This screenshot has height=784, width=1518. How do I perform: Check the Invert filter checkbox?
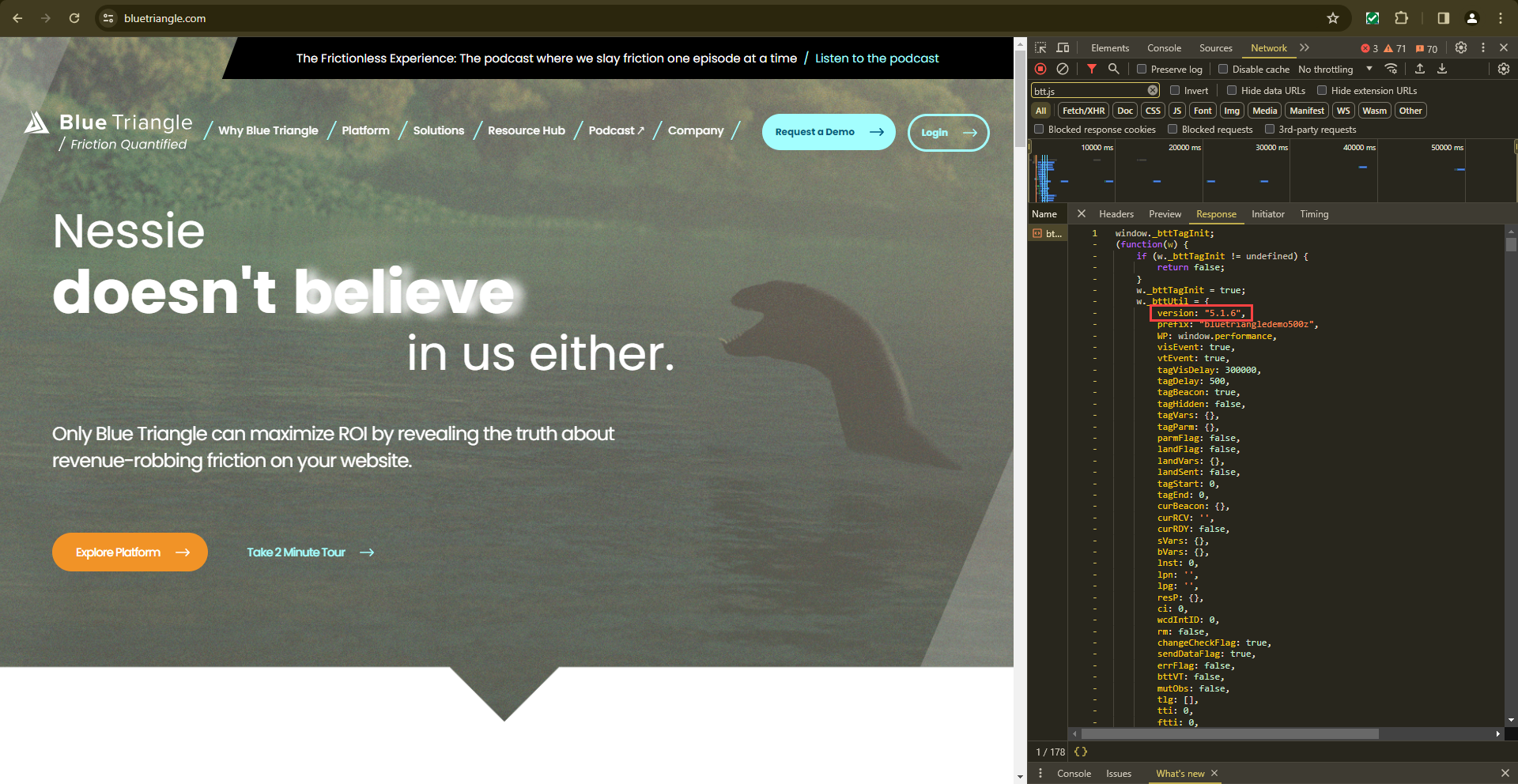1175,90
